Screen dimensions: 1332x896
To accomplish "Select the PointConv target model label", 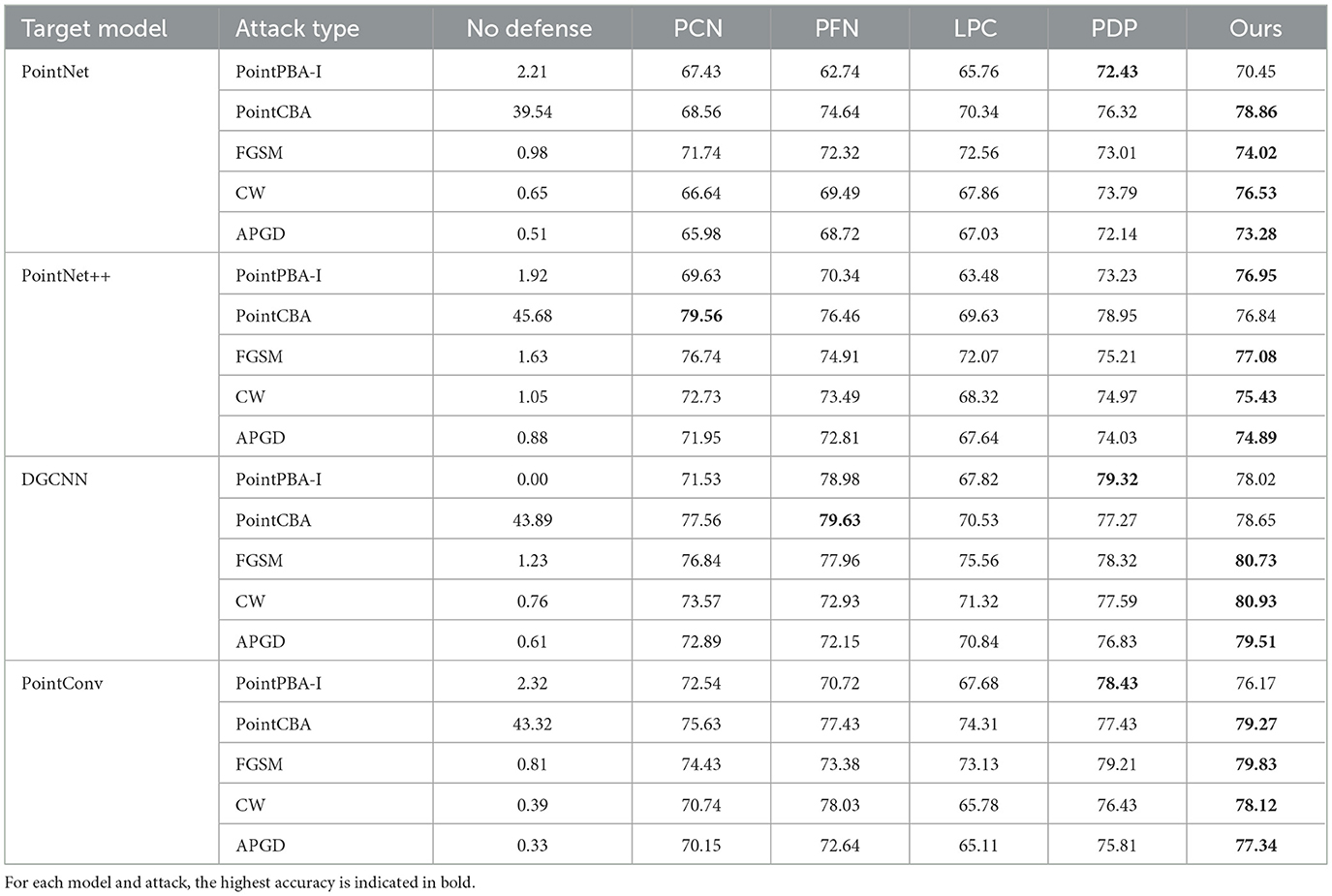I will (62, 684).
